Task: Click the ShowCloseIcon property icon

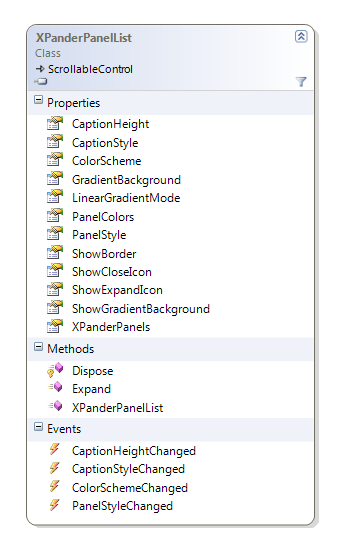Action: pos(55,271)
